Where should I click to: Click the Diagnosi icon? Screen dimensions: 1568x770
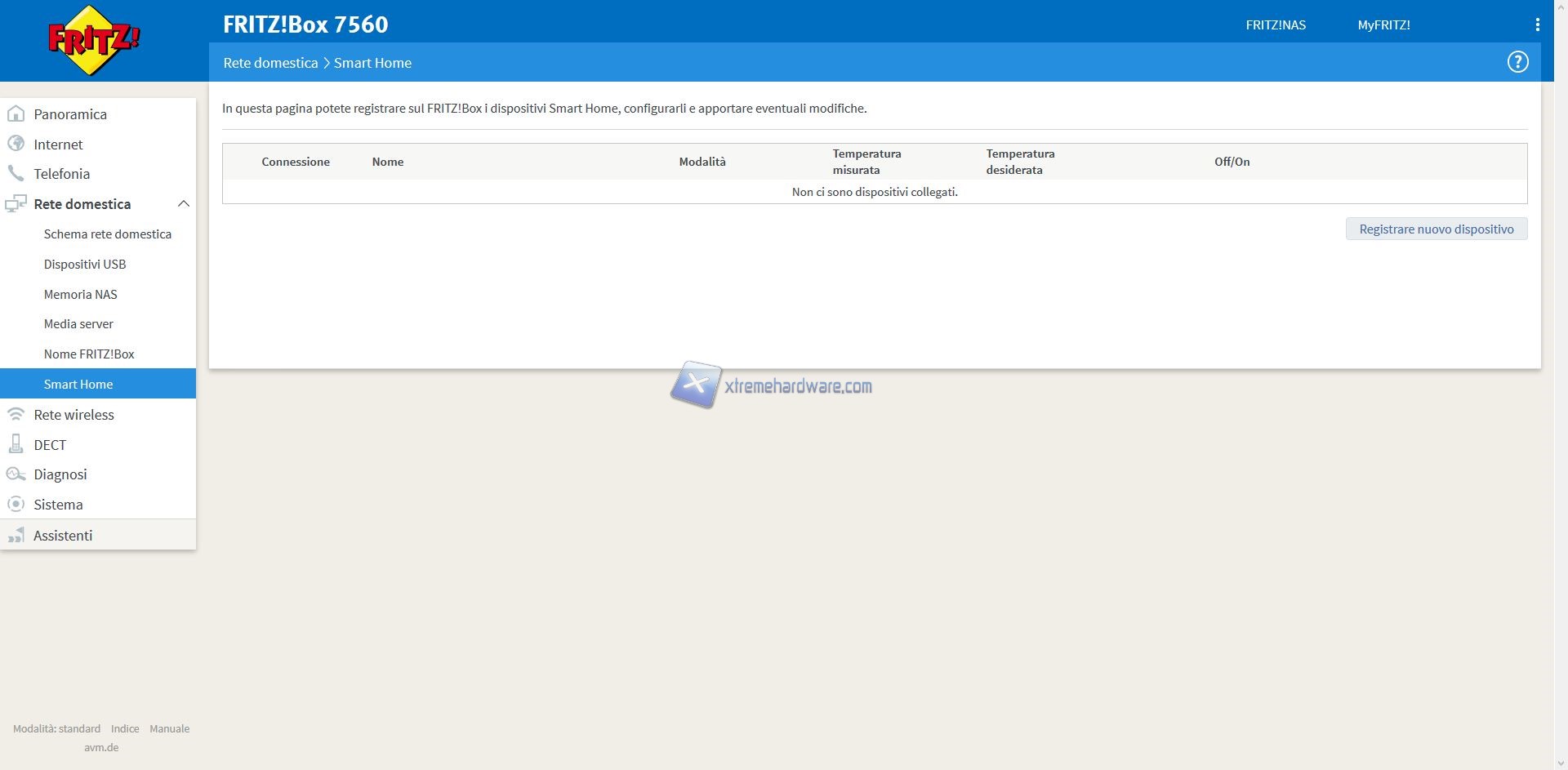[x=16, y=474]
